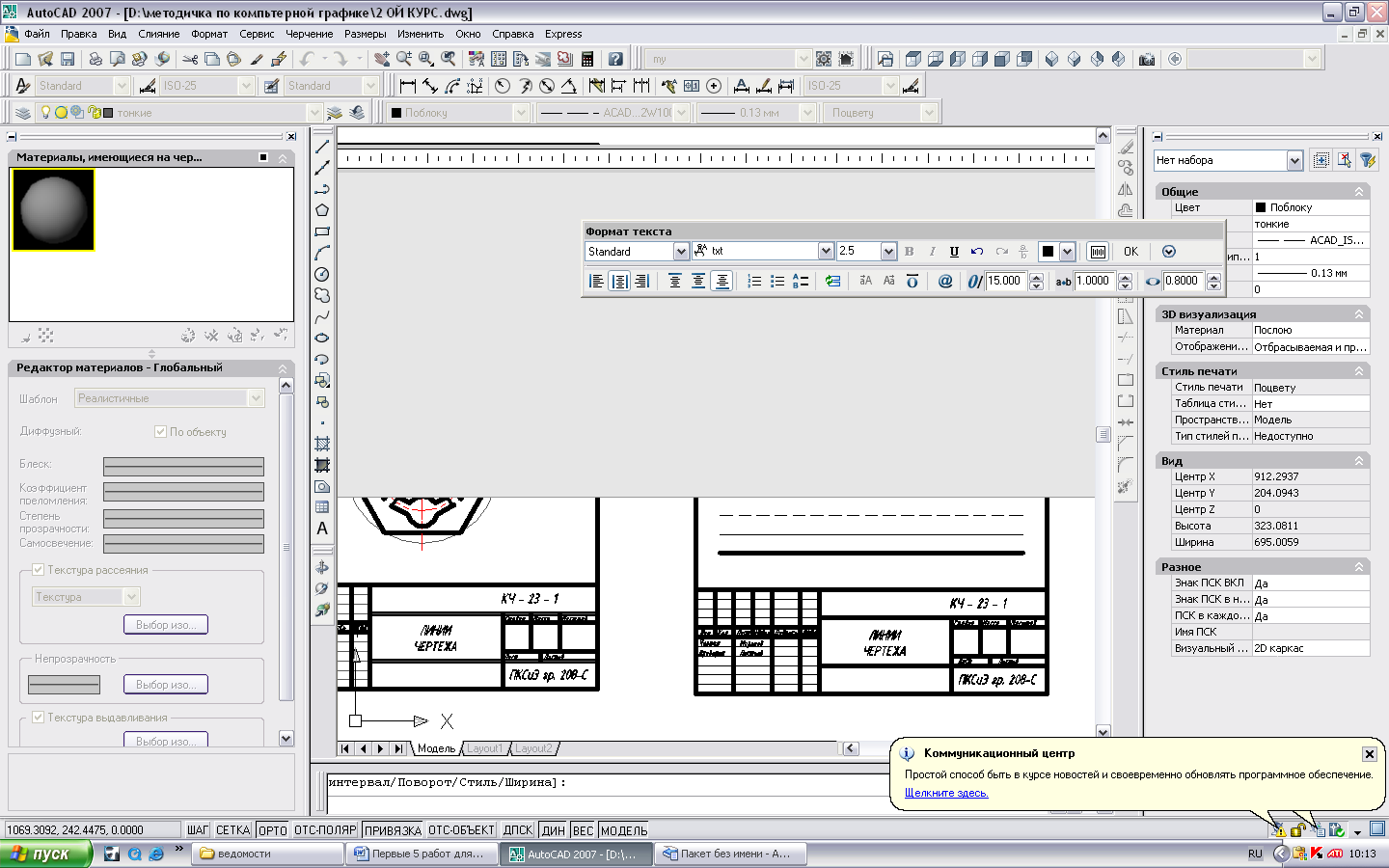Select the Hatch tool in the draw toolbar
This screenshot has height=868, width=1389.
[x=322, y=444]
